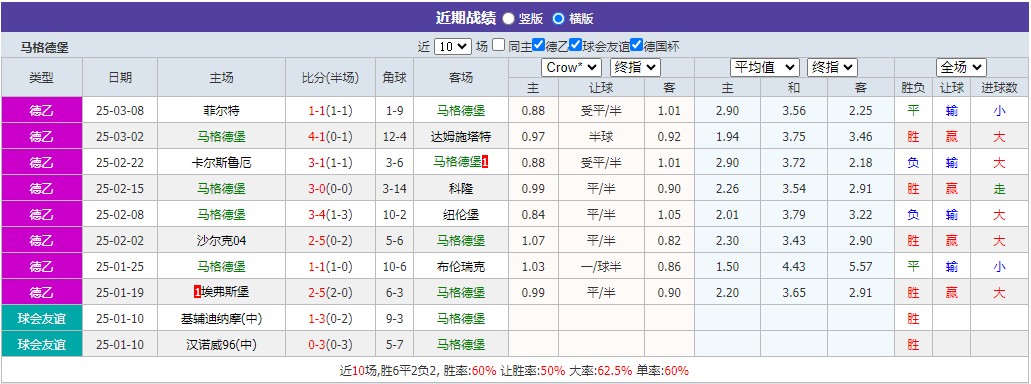Click the 胜率:60% summary text
This screenshot has height=384, width=1031.
[x=470, y=370]
